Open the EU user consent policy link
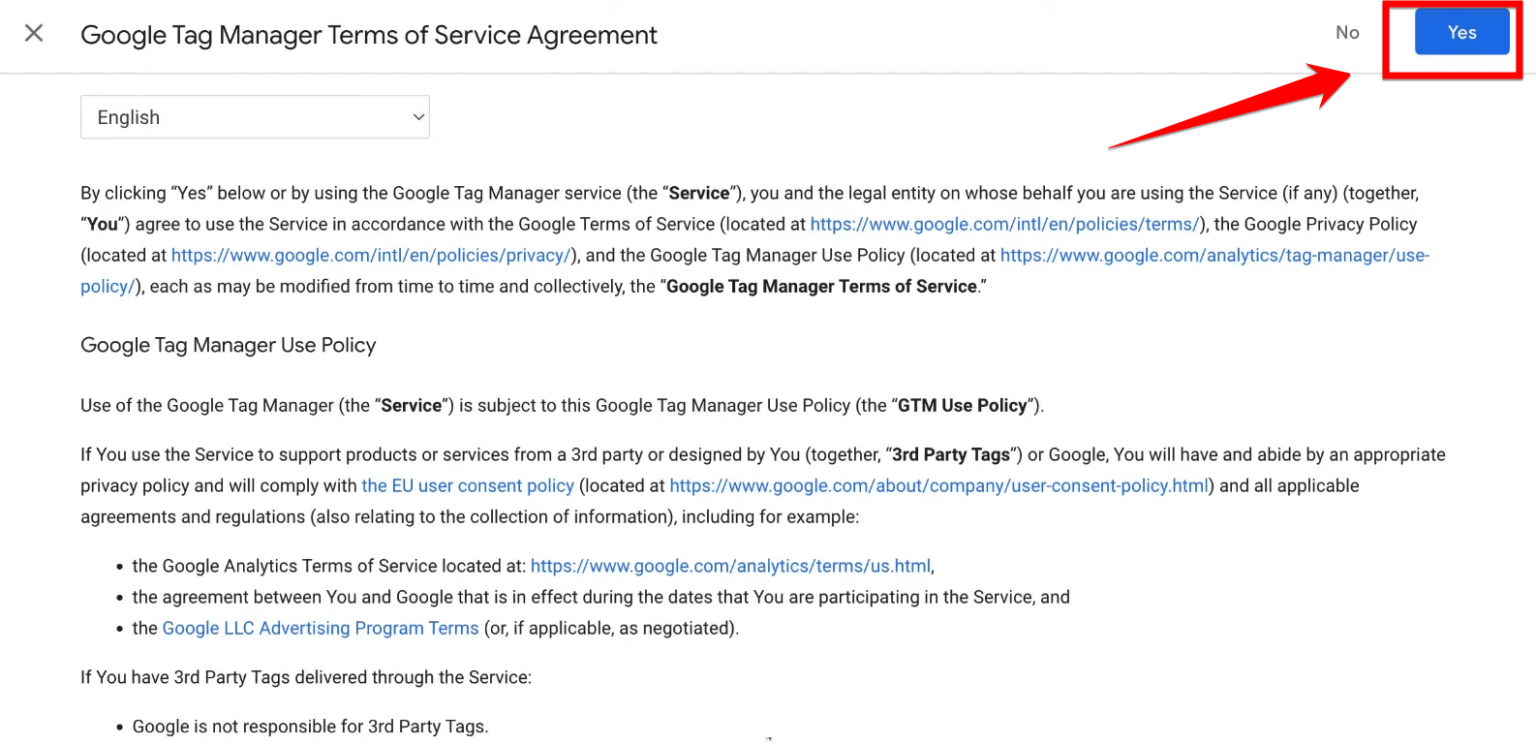 pyautogui.click(x=467, y=485)
